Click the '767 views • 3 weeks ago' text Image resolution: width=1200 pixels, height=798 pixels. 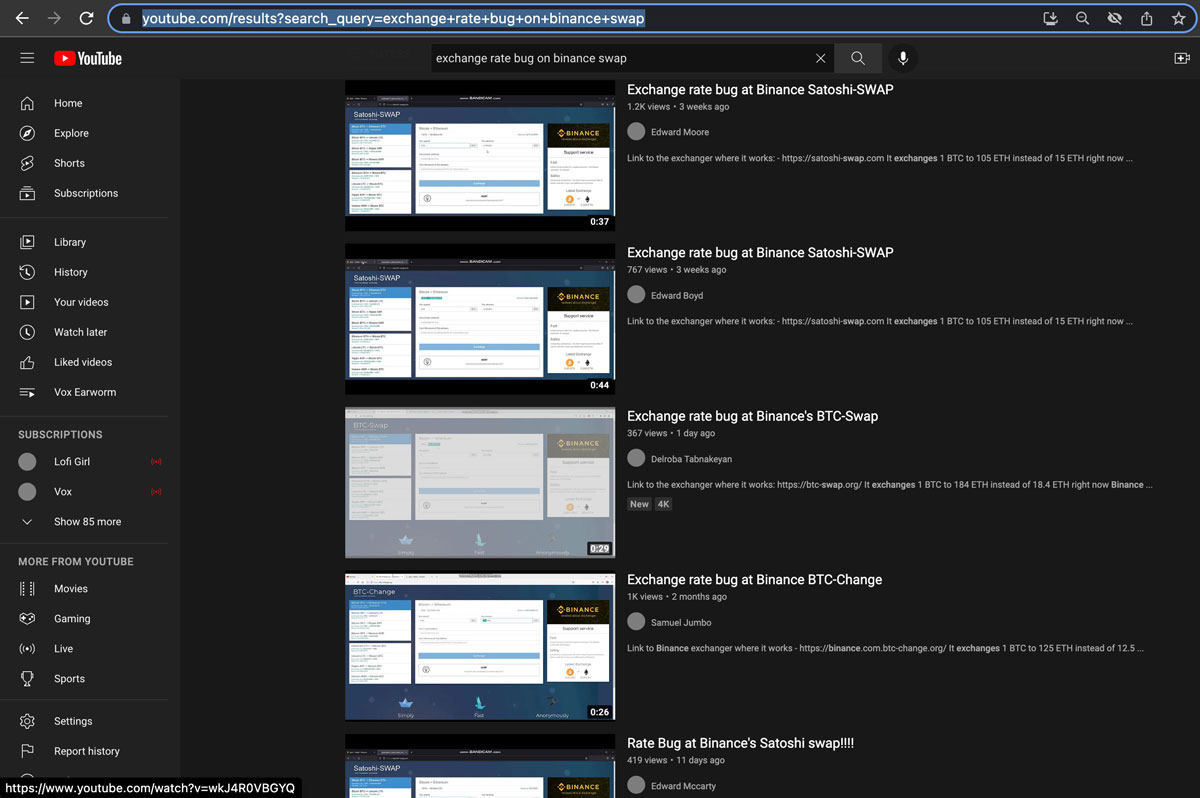(677, 270)
